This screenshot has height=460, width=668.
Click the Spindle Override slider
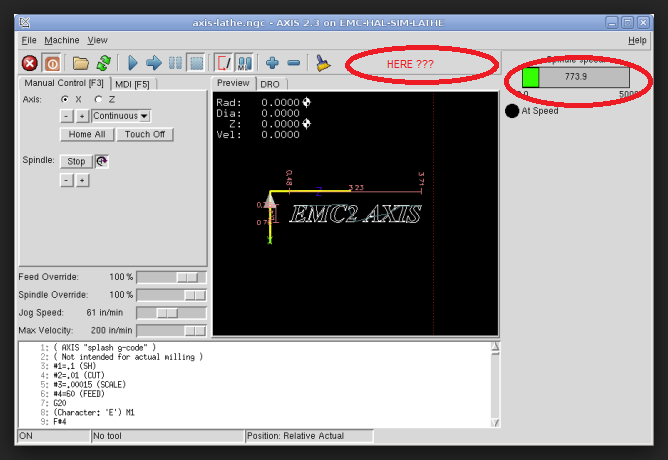[171, 295]
